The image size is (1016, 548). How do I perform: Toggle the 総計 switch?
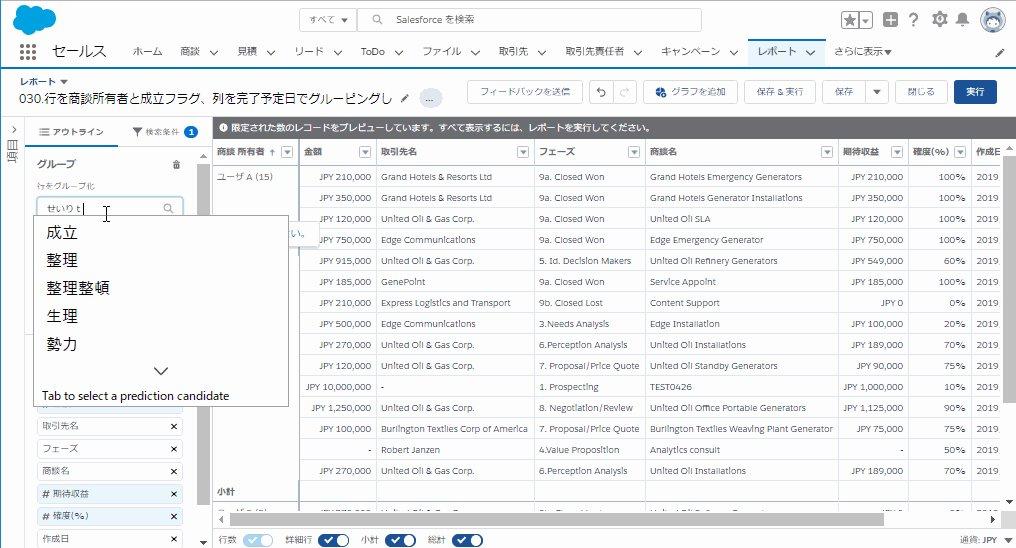coord(467,540)
